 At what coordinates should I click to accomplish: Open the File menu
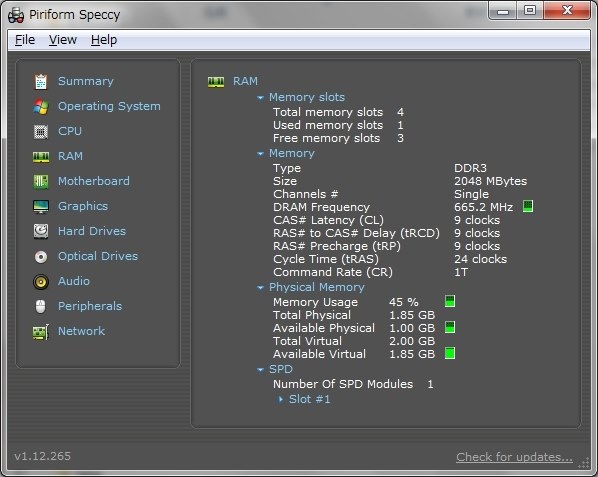coord(25,40)
